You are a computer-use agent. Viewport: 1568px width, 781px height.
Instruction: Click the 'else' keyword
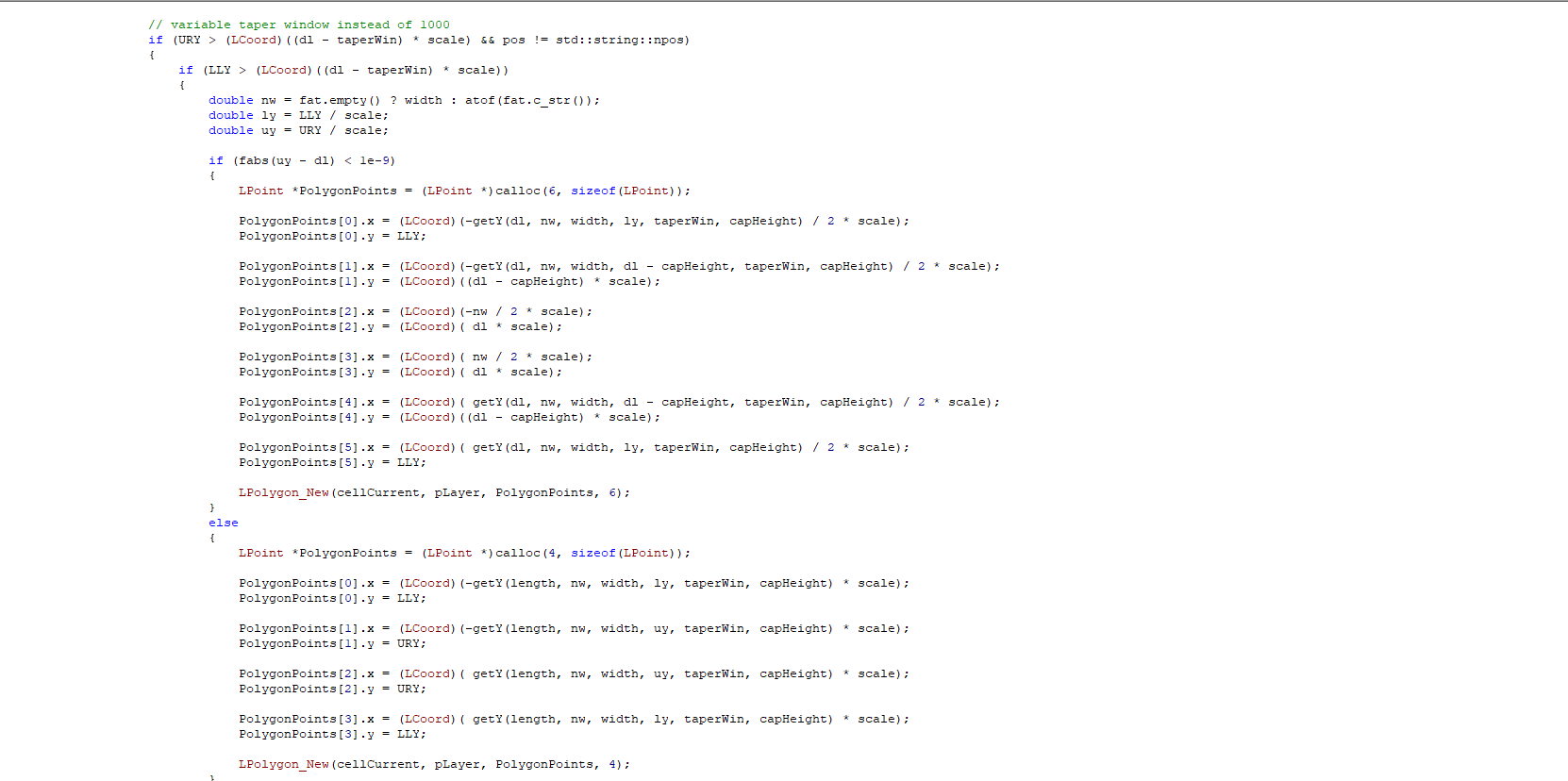click(x=224, y=523)
